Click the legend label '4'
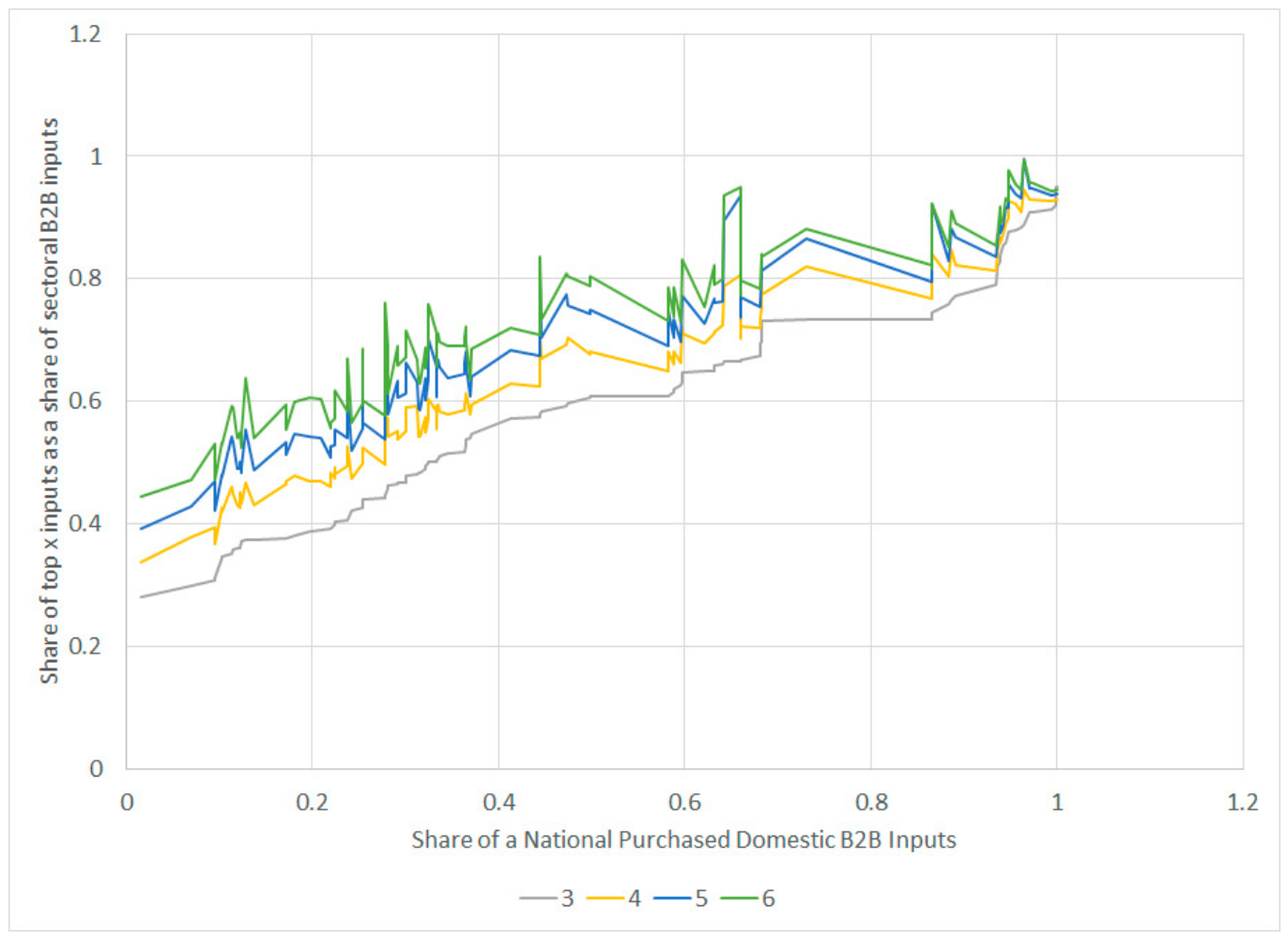Image resolution: width=1288 pixels, height=939 pixels. [635, 899]
